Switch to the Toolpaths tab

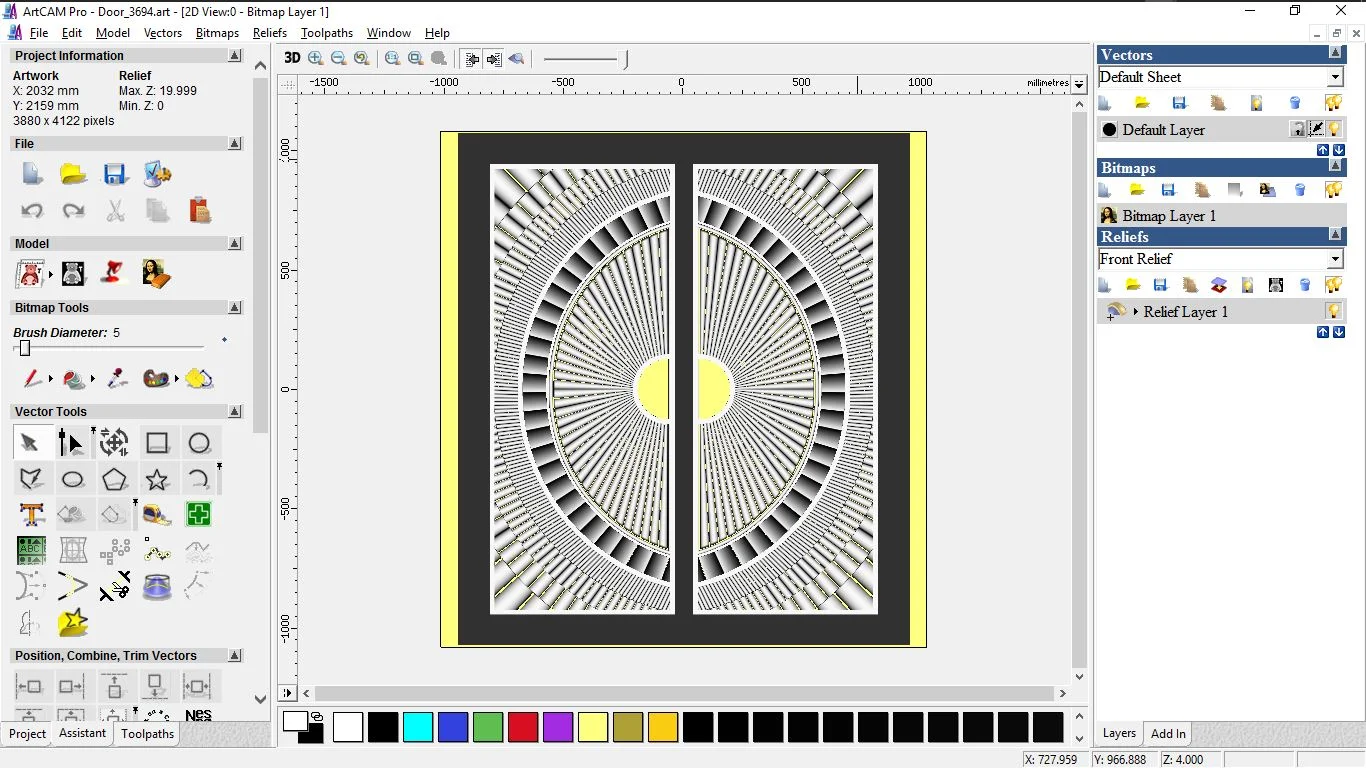coord(147,734)
